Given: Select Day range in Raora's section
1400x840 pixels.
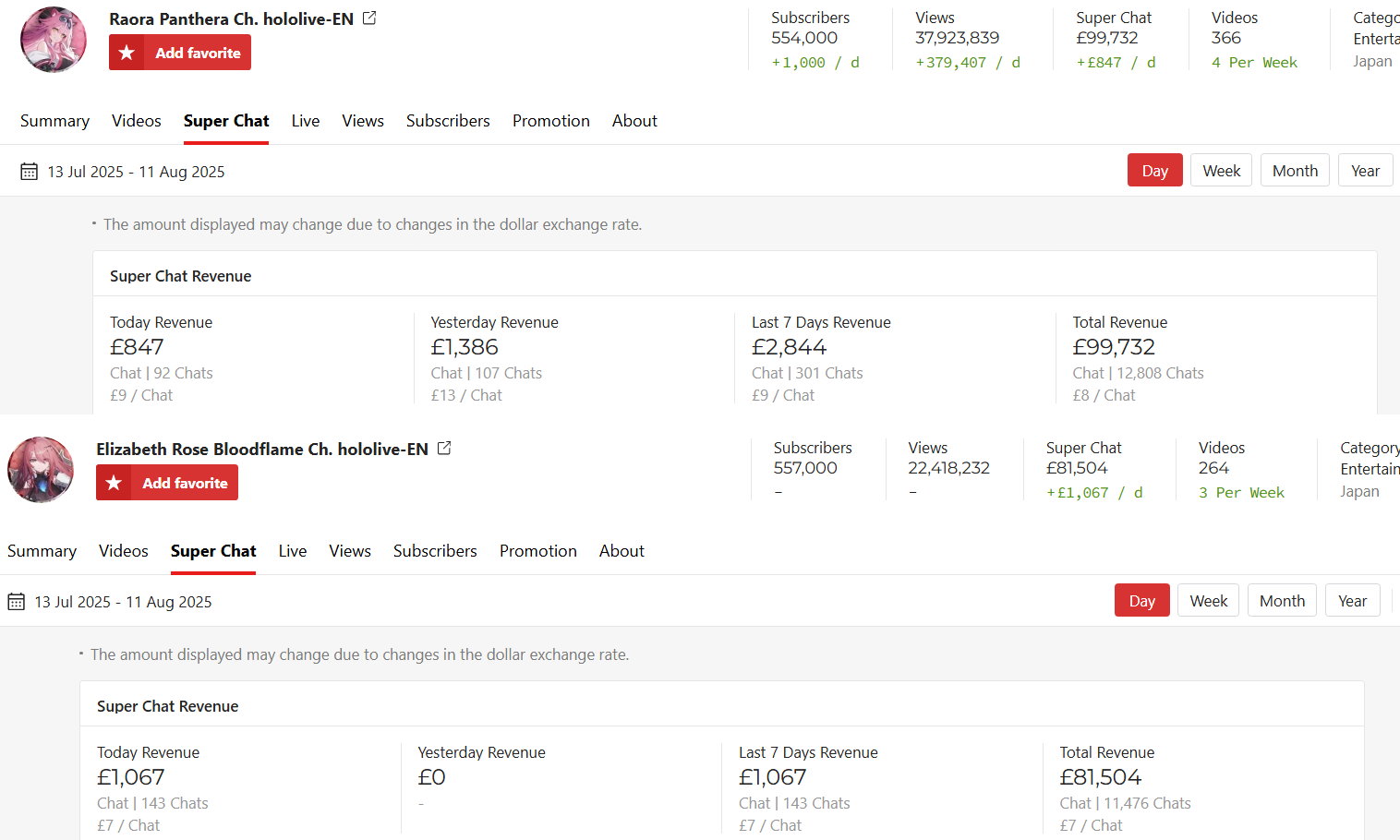Looking at the screenshot, I should 1155,171.
